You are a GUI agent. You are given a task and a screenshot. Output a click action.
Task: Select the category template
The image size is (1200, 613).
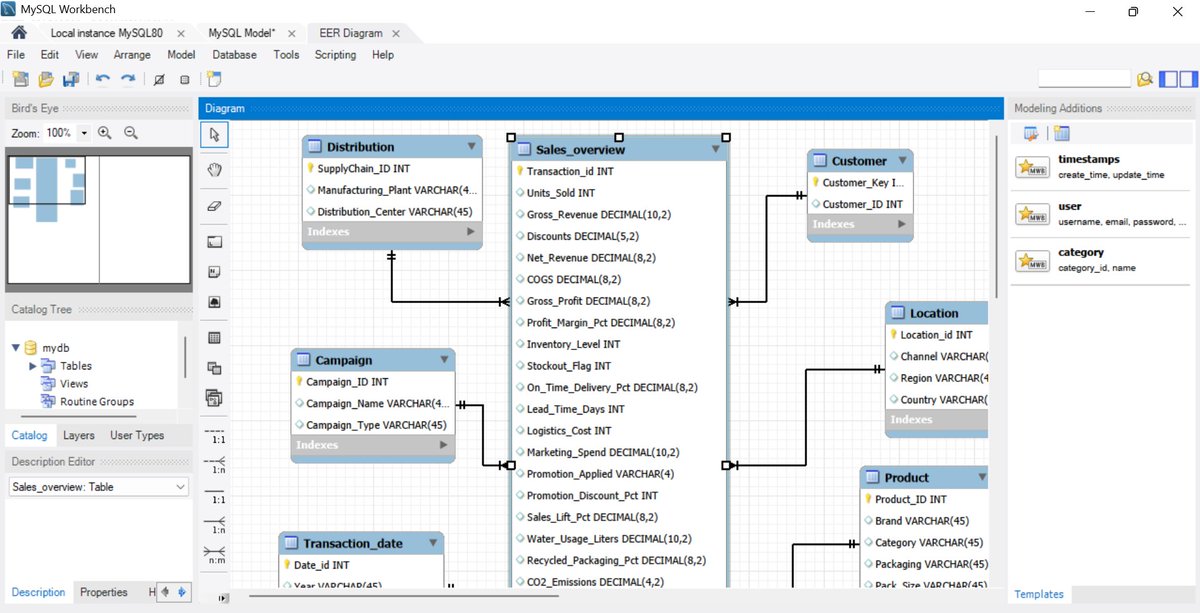(1102, 260)
